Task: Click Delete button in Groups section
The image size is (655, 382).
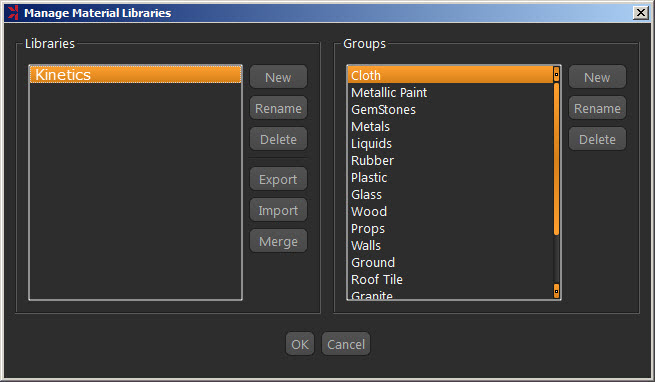Action: tap(597, 139)
